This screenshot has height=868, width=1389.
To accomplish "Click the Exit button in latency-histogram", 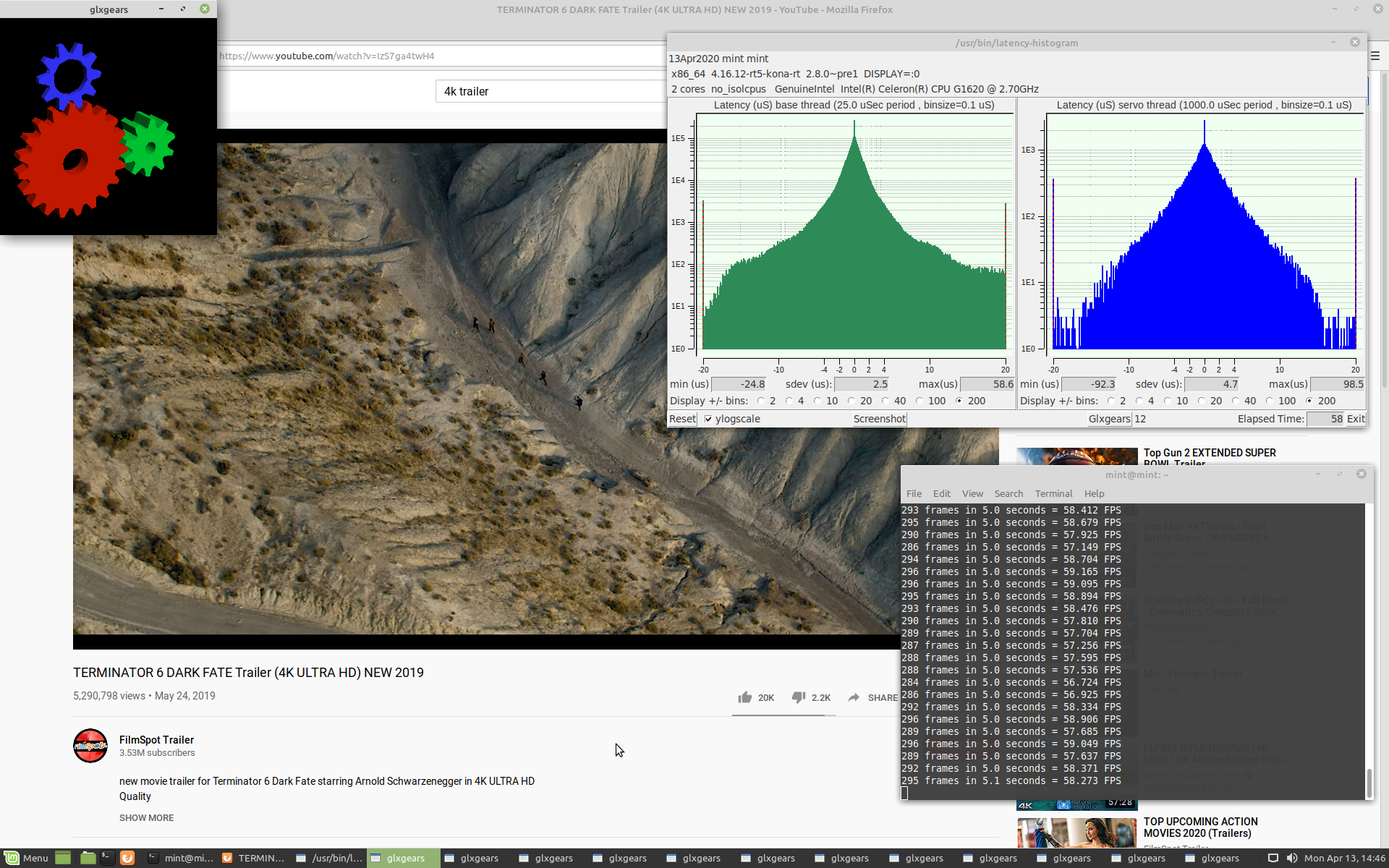I will click(1356, 420).
